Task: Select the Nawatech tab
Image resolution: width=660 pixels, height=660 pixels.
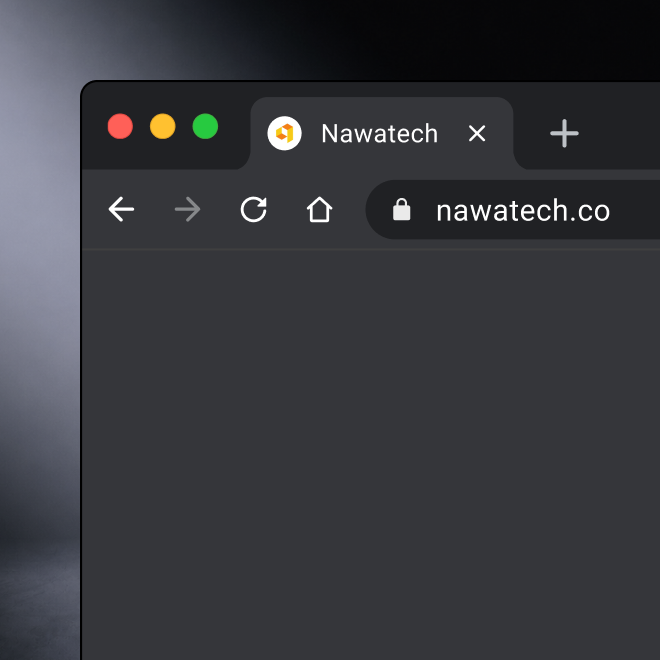Action: (x=381, y=133)
